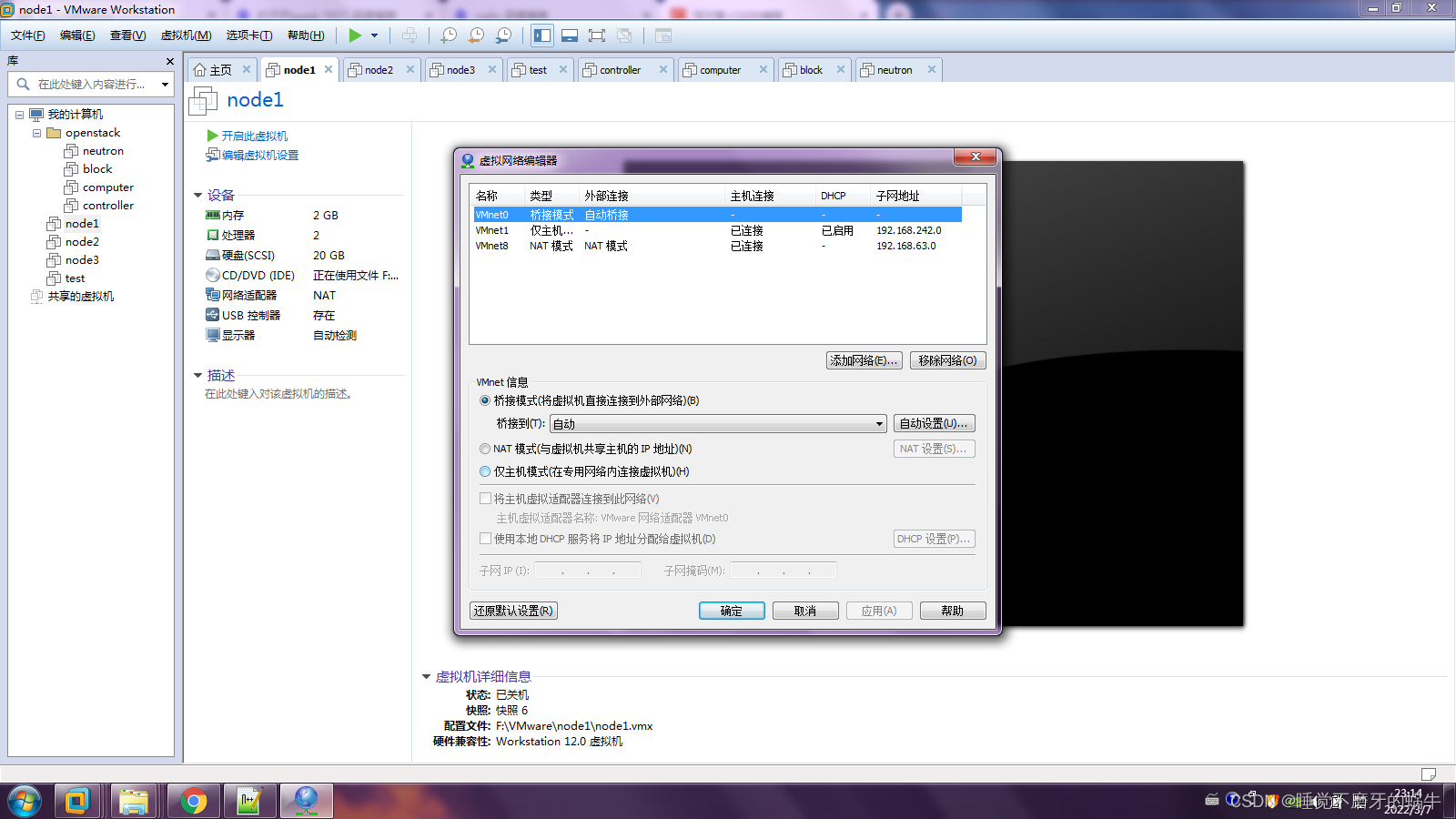Open the 文件 menu
Screen dimensions: 1456x819
tap(27, 35)
